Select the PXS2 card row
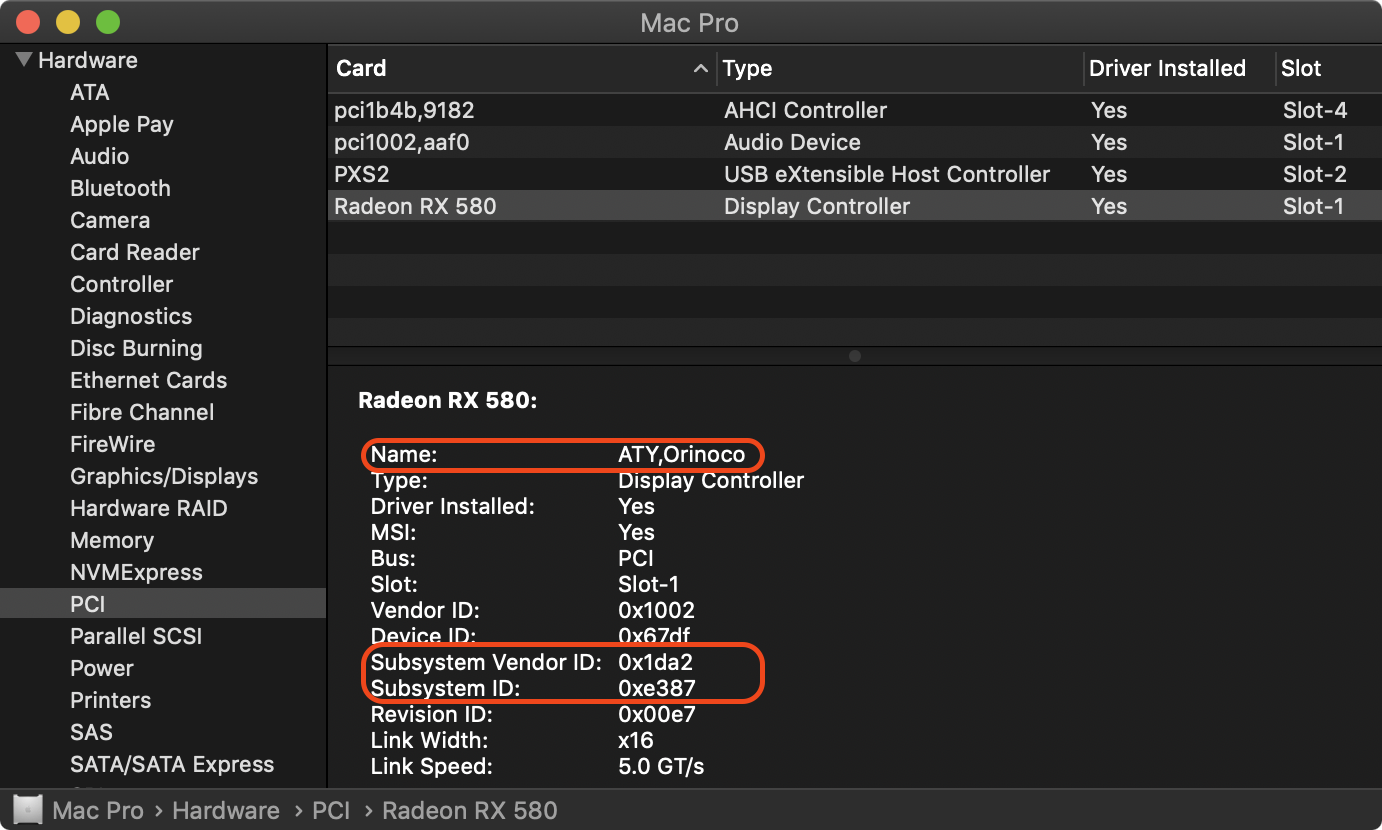 click(855, 174)
